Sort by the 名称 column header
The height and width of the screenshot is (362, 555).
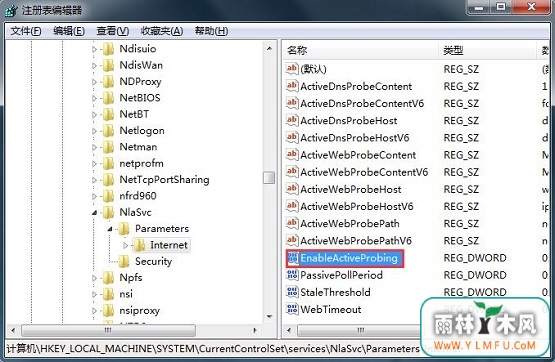coord(361,51)
